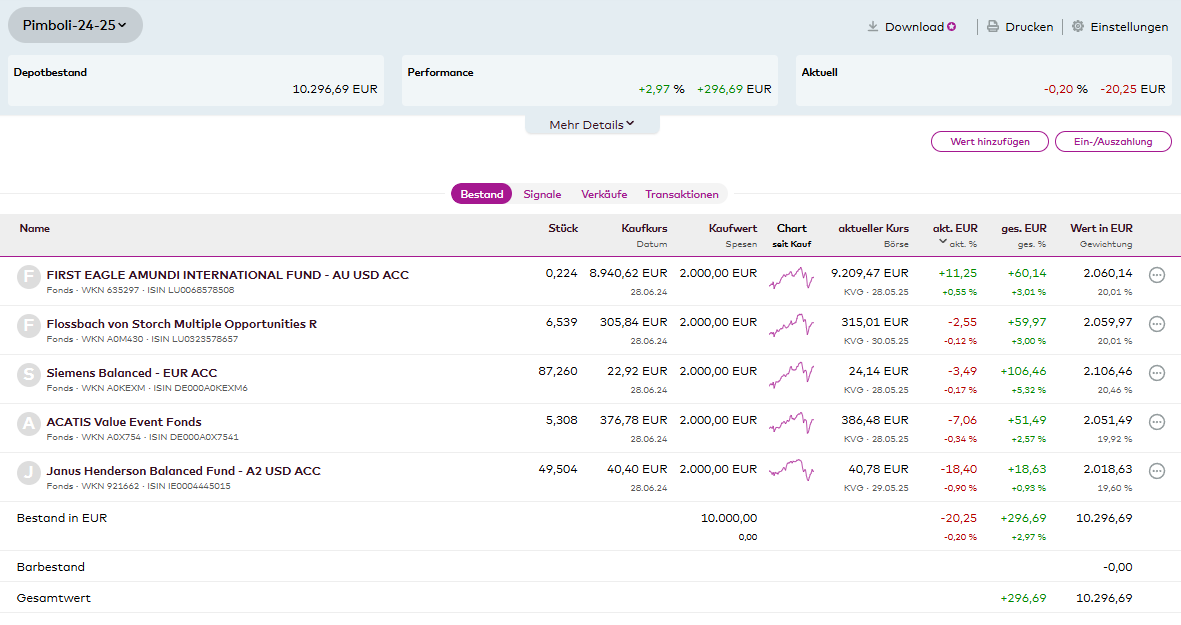Switch to the Verkäufe tab
The image size is (1181, 625).
click(x=603, y=194)
